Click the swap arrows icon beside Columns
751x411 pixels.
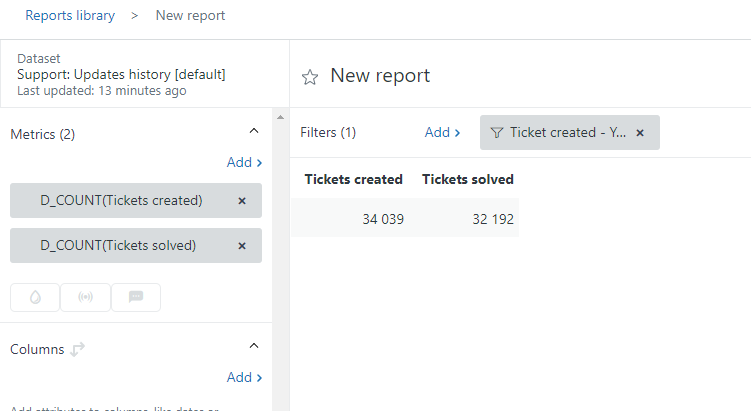pos(77,349)
